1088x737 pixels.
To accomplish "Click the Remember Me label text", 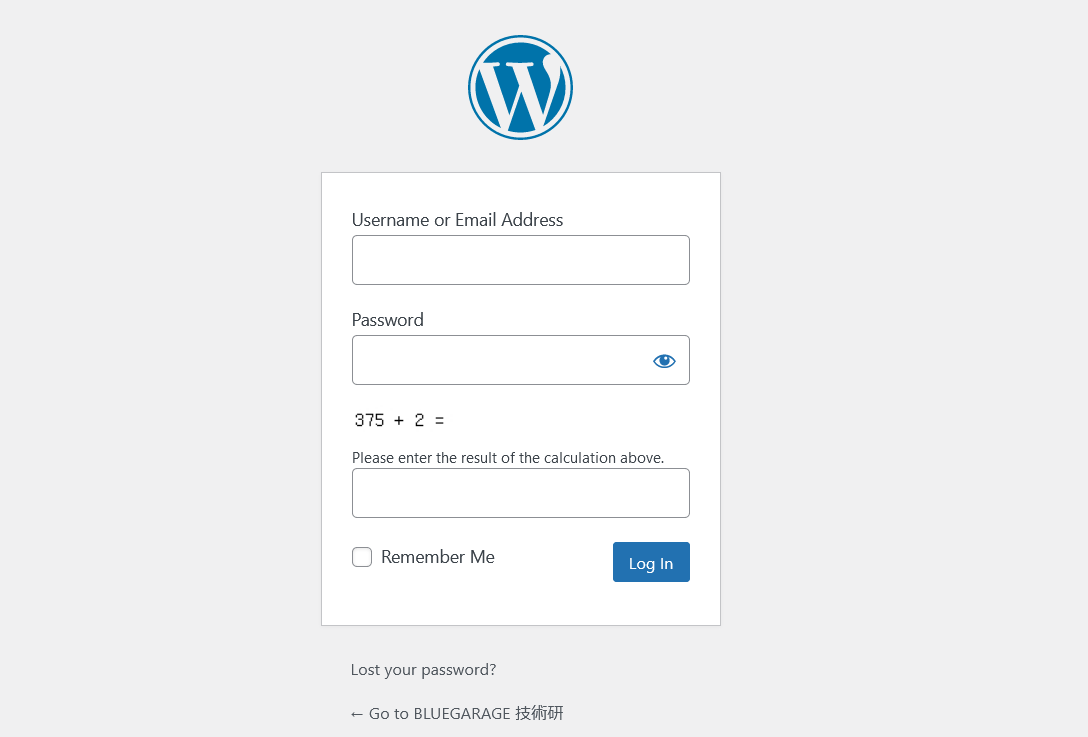I will pos(438,557).
